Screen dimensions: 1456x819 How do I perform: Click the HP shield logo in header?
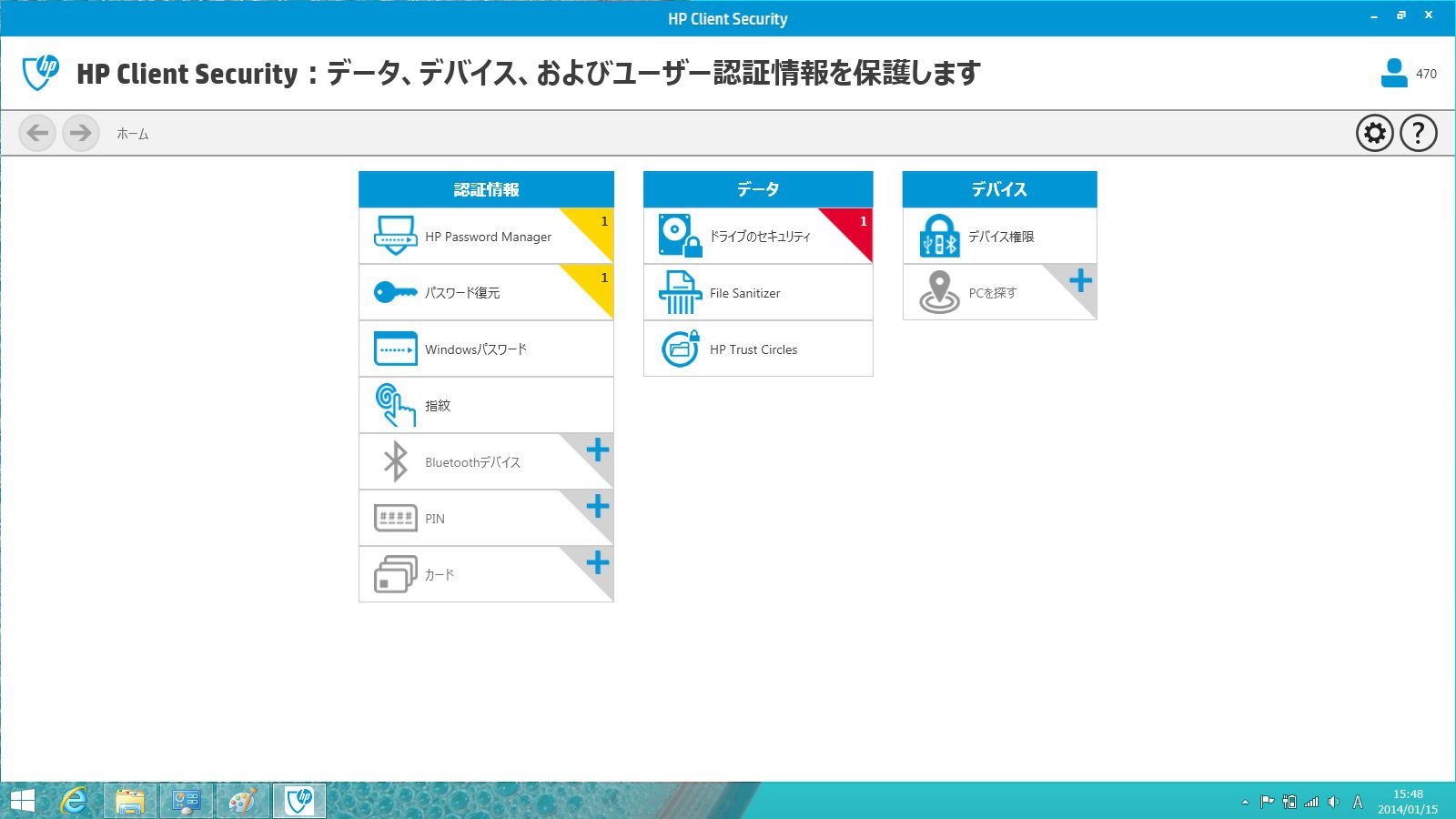pos(41,73)
